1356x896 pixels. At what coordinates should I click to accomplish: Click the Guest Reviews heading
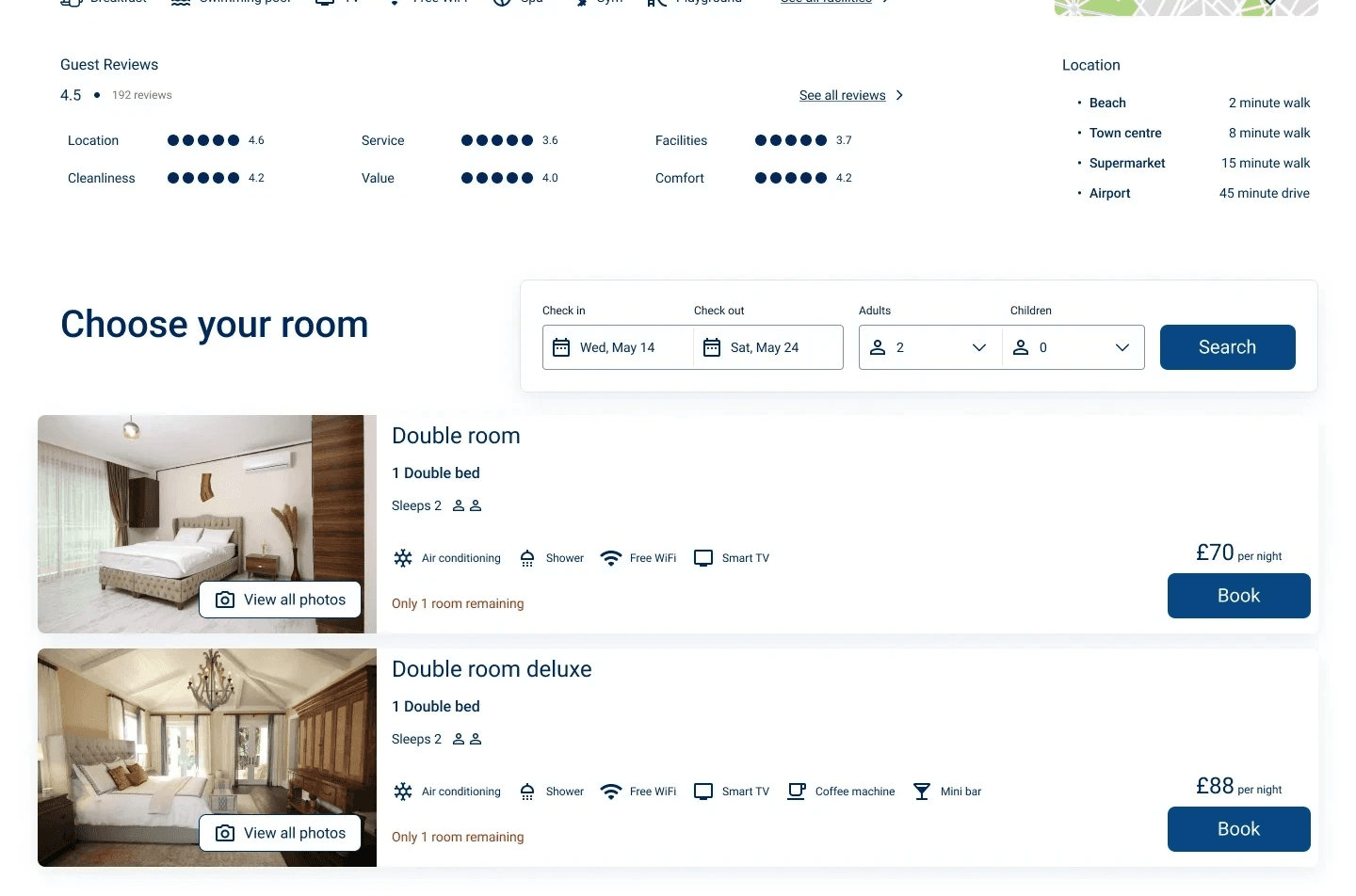[109, 65]
